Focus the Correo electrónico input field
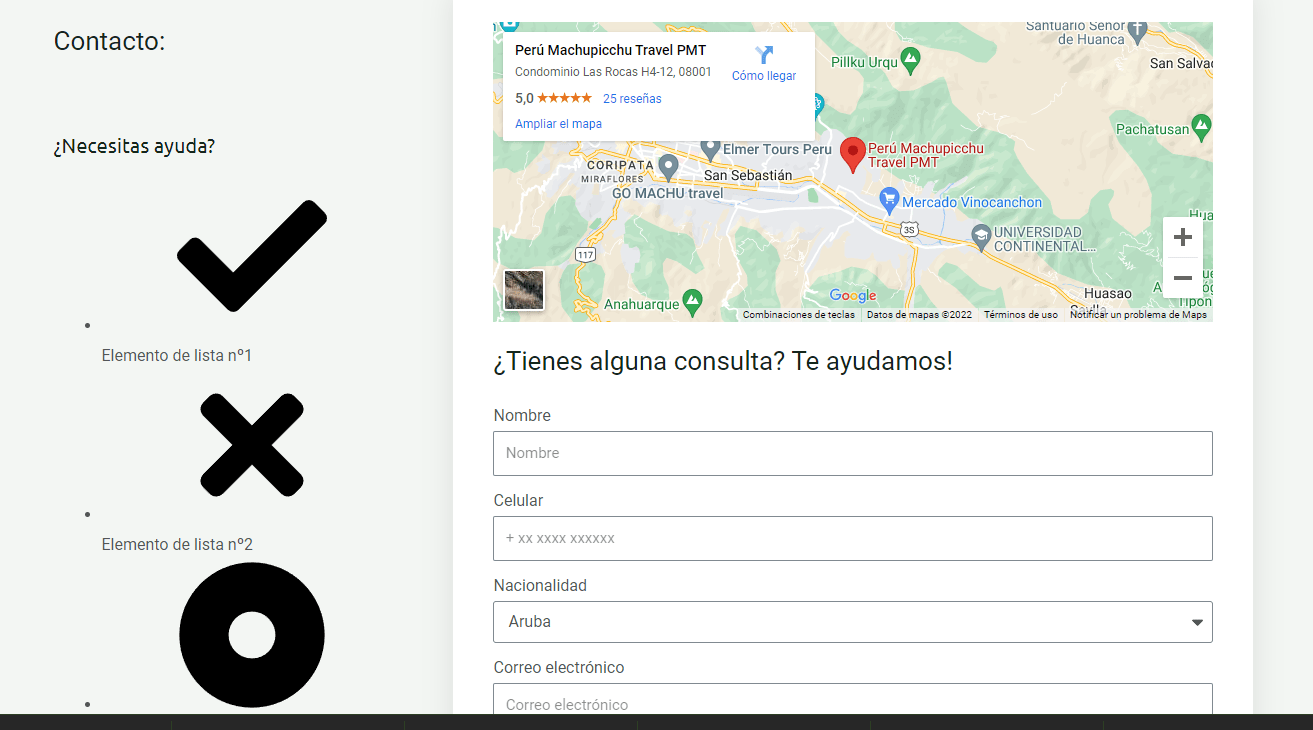 click(x=853, y=699)
